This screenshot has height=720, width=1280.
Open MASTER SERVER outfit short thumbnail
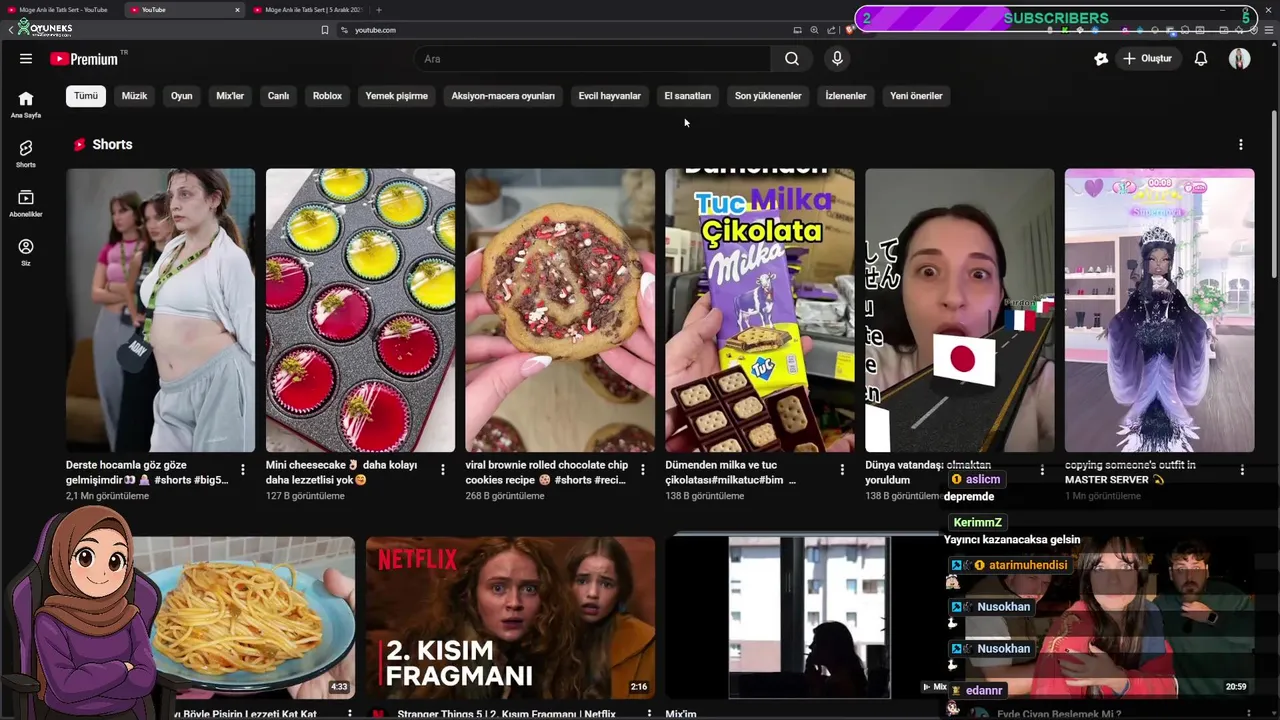tap(1159, 310)
